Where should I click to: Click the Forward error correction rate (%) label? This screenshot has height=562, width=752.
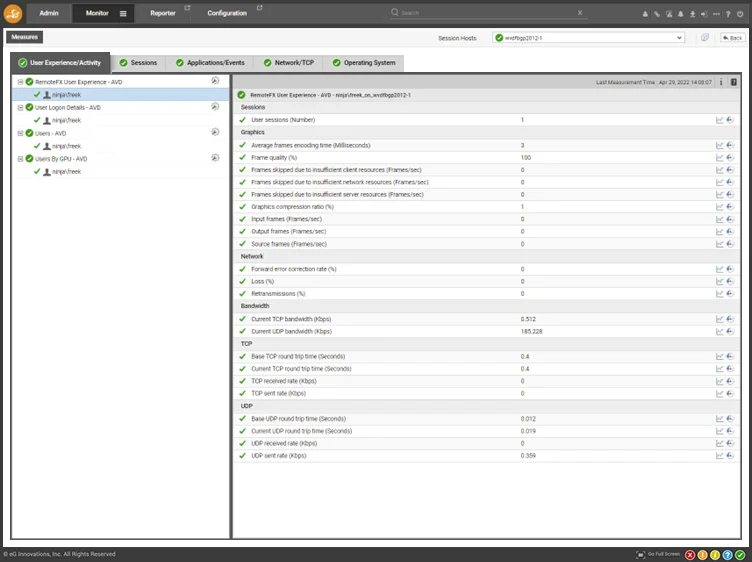tap(294, 269)
